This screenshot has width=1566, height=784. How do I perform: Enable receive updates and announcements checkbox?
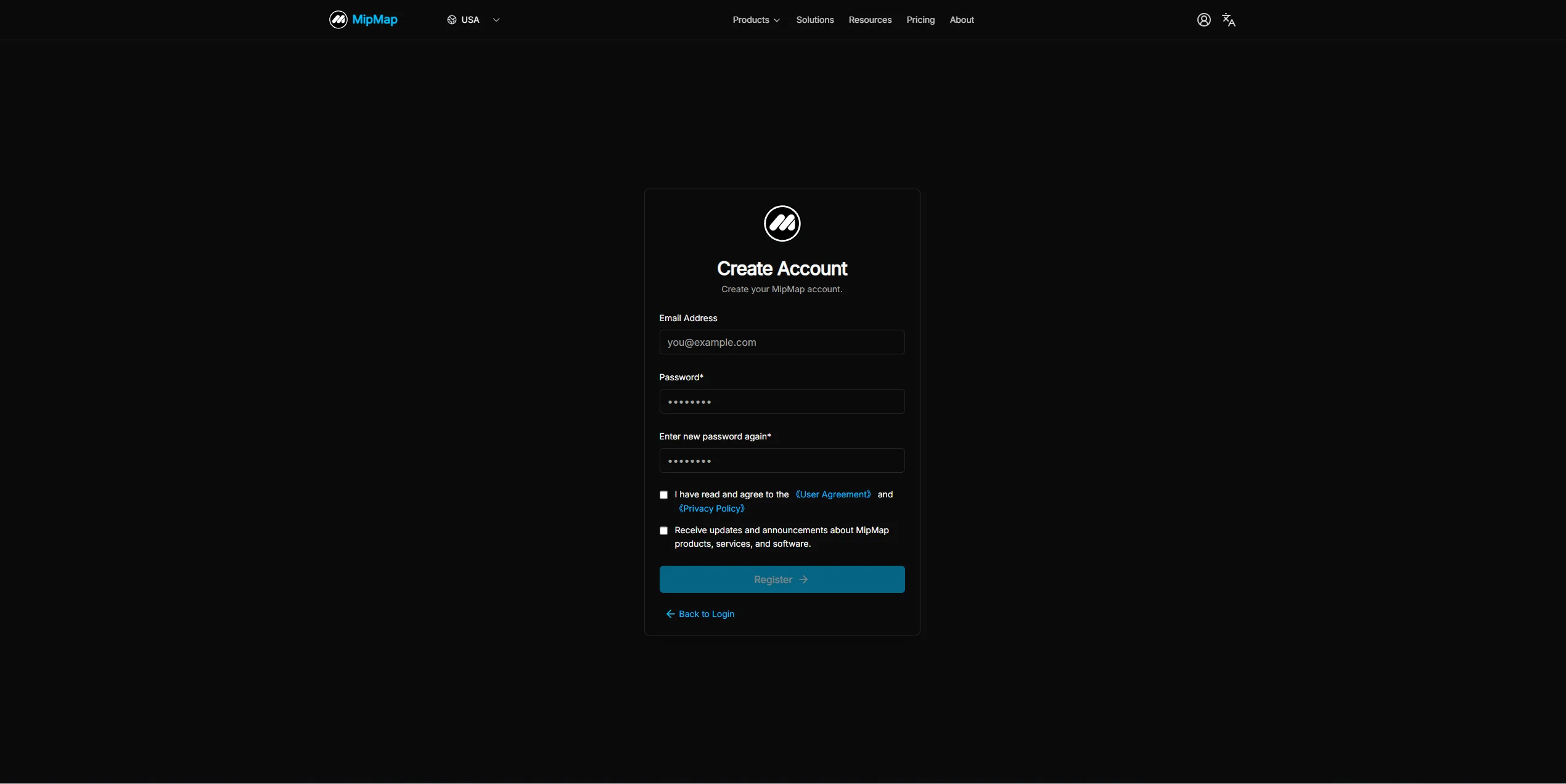tap(663, 531)
